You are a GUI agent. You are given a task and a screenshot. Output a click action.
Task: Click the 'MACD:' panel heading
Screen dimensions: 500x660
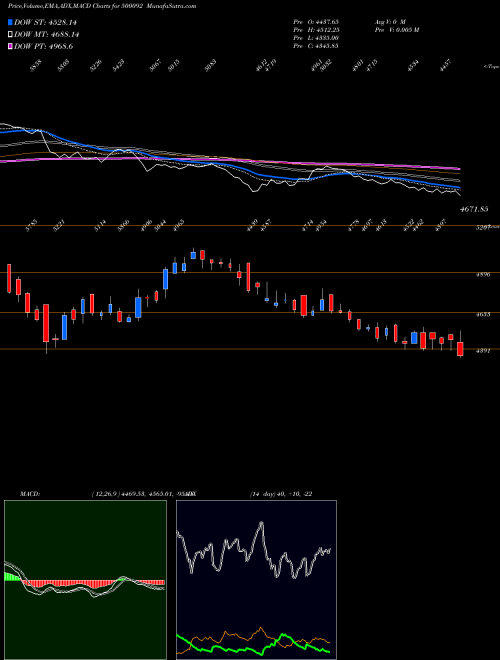[30, 494]
